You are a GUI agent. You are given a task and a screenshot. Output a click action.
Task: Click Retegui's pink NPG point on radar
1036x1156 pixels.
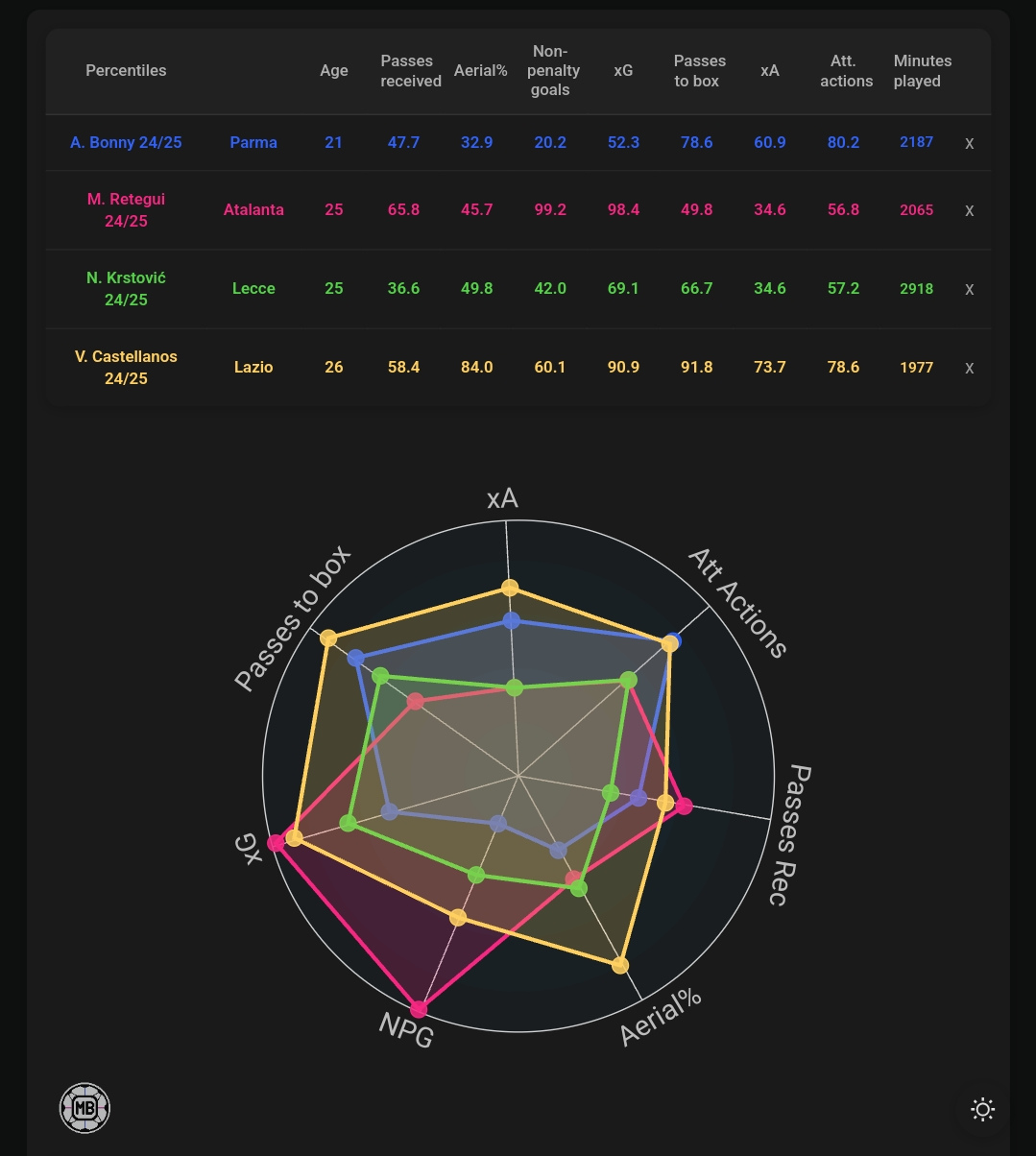pyautogui.click(x=419, y=1009)
